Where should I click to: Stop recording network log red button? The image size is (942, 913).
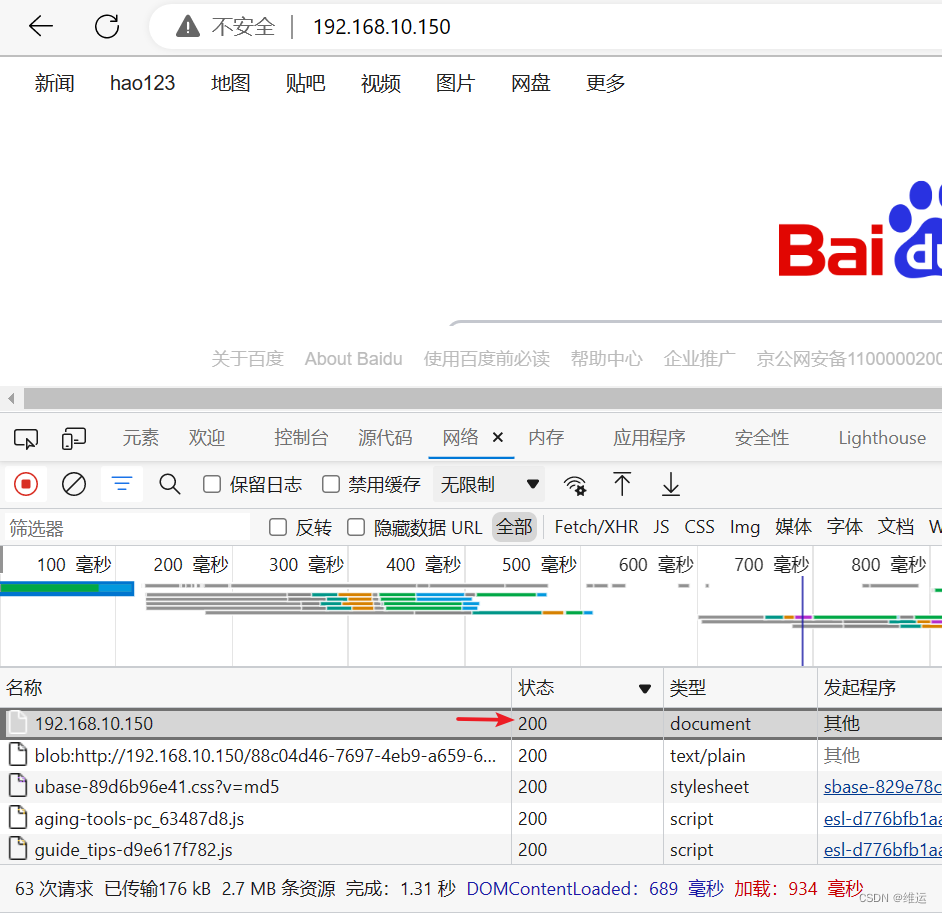(x=26, y=484)
